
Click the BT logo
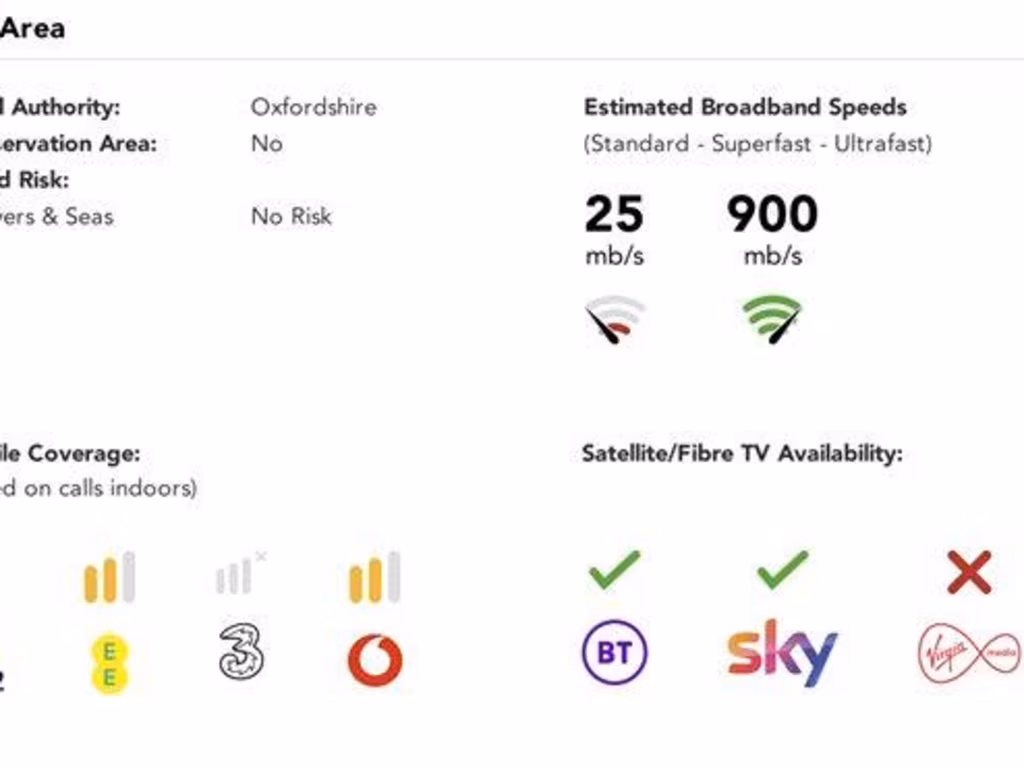(615, 652)
